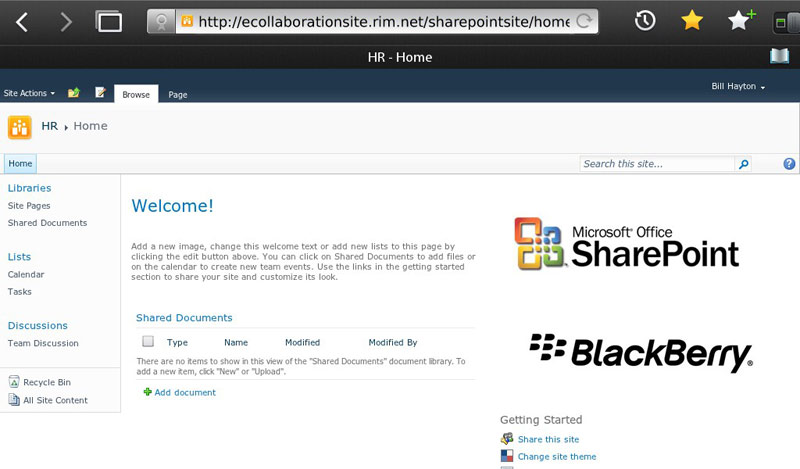
Task: Open the All Site Content link
Action: (56, 400)
